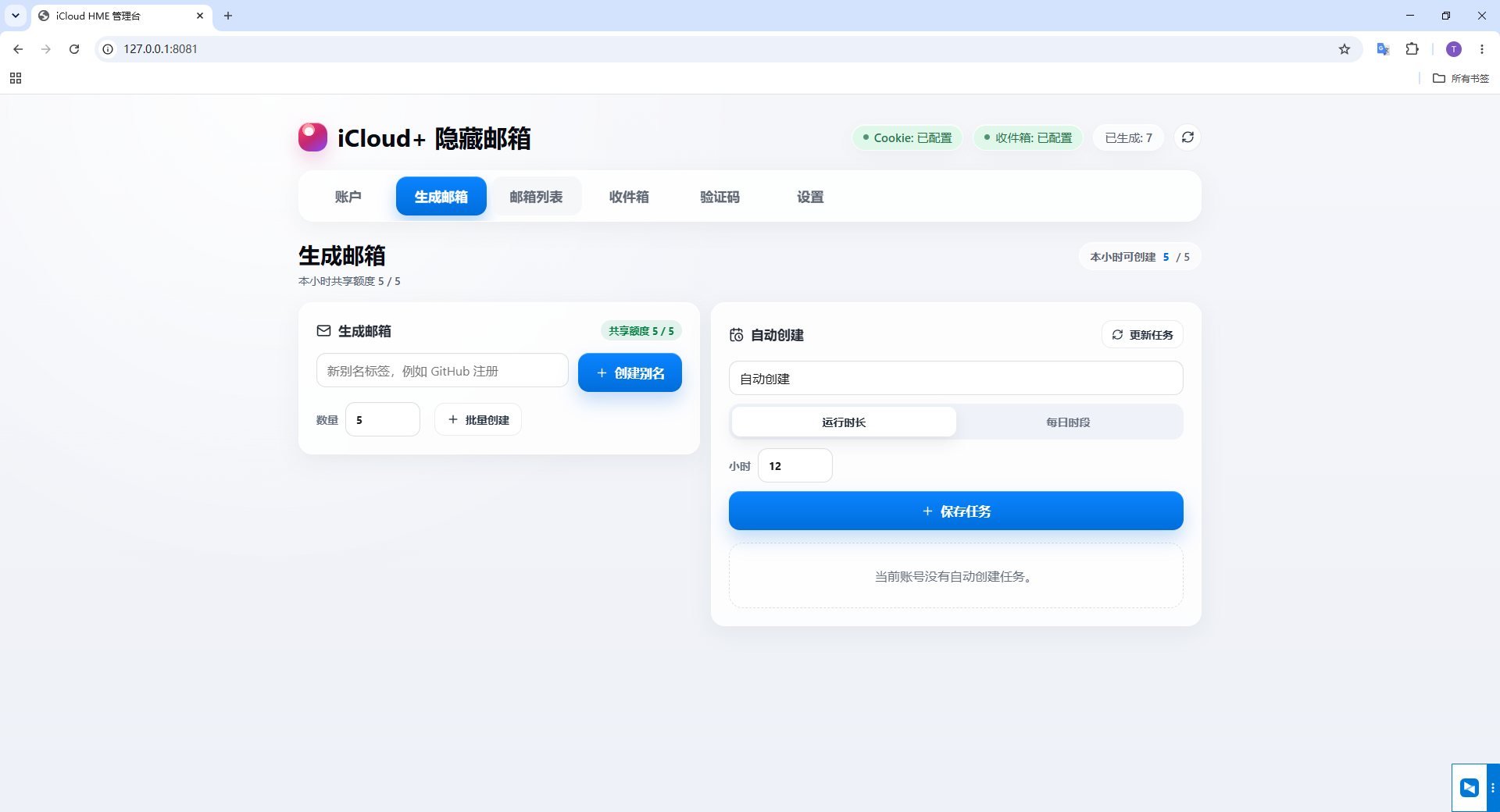Open the 邮箱列表 tab
The width and height of the screenshot is (1500, 812).
(536, 196)
